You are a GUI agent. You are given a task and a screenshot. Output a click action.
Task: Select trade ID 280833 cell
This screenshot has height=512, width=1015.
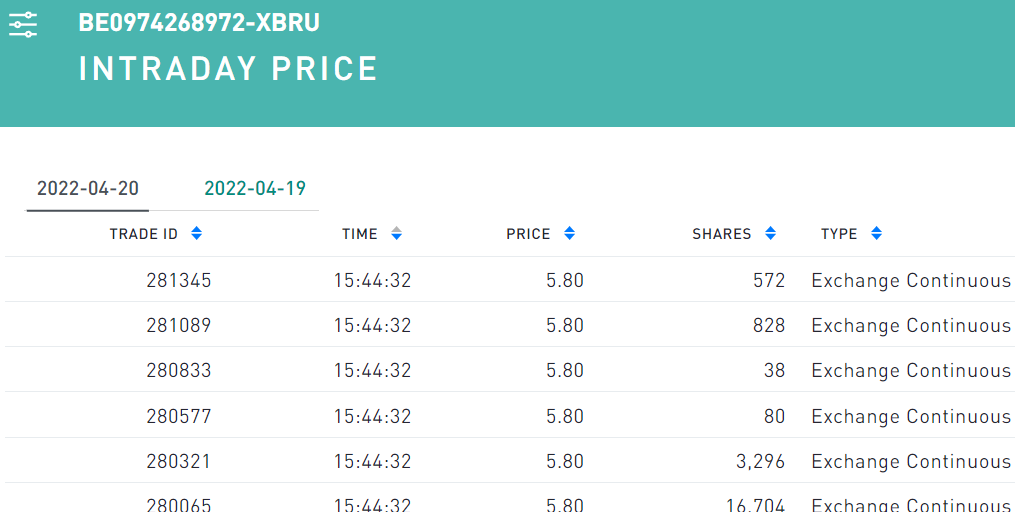pyautogui.click(x=179, y=371)
